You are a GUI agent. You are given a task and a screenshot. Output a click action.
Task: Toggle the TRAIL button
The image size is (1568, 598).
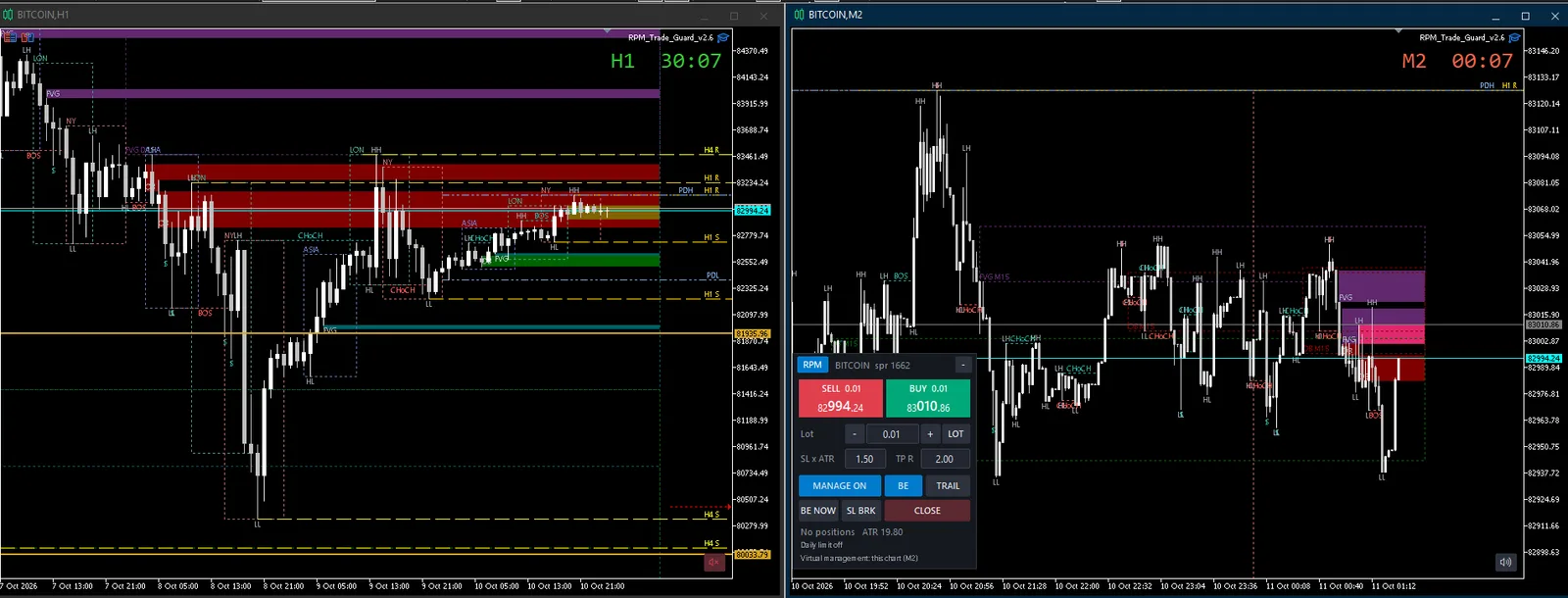pos(948,485)
